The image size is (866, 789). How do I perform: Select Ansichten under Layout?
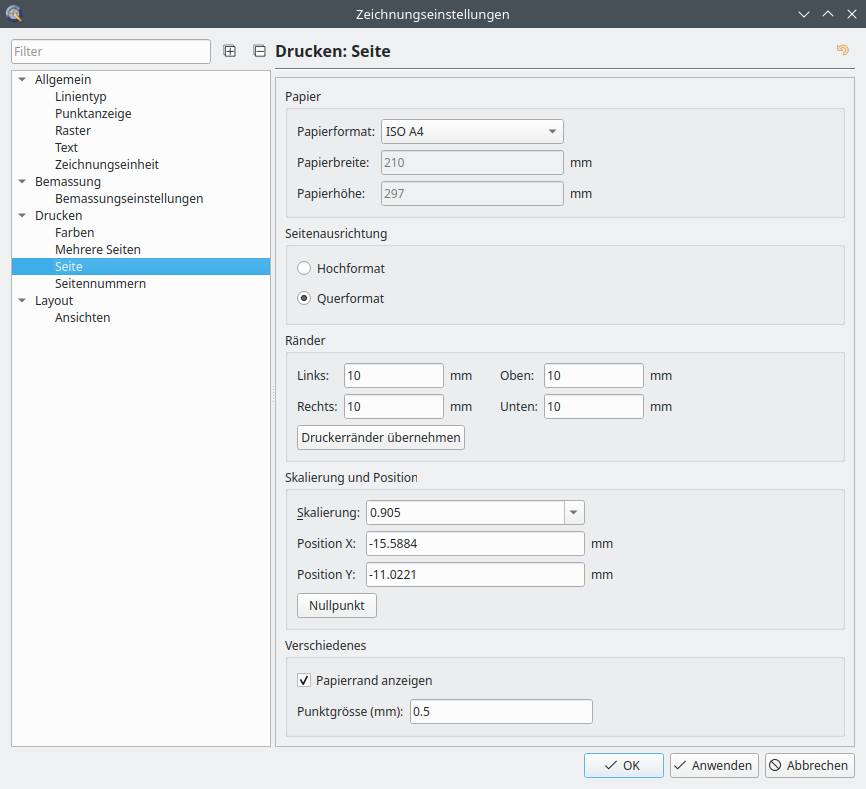coord(83,317)
